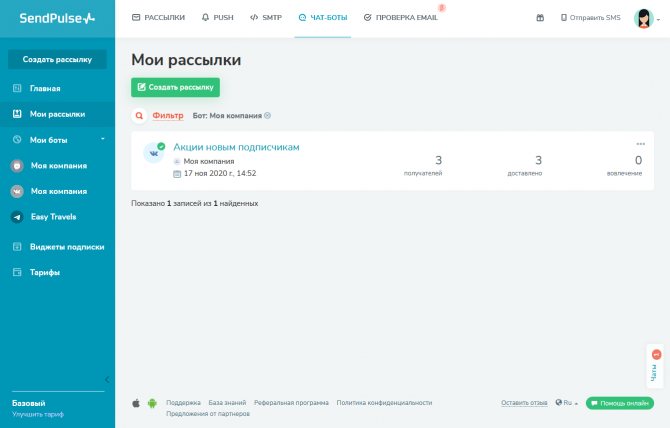Open the Чаты side panel tab
This screenshot has width=670, height=428.
[x=655, y=368]
